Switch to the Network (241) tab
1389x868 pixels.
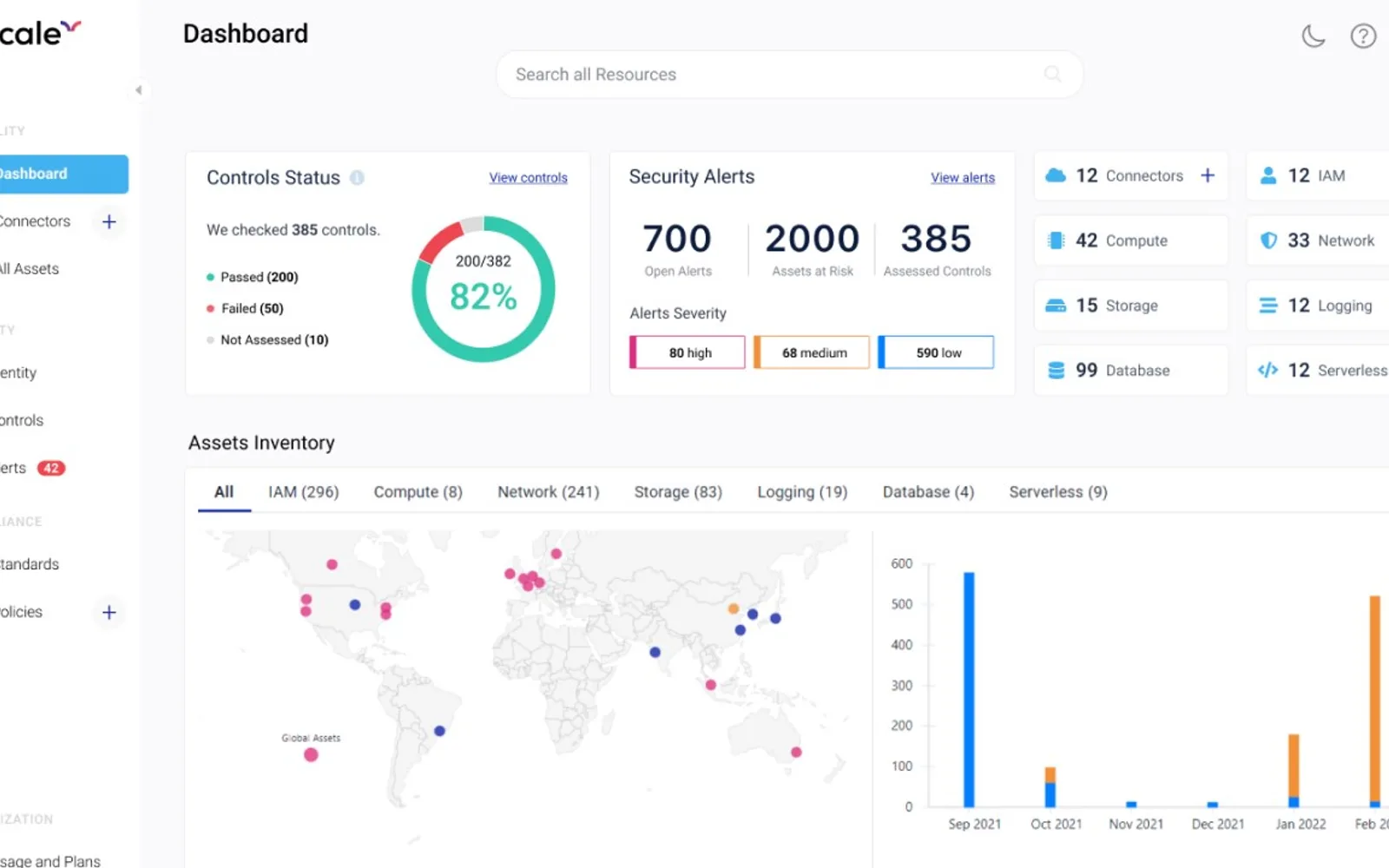(x=548, y=492)
